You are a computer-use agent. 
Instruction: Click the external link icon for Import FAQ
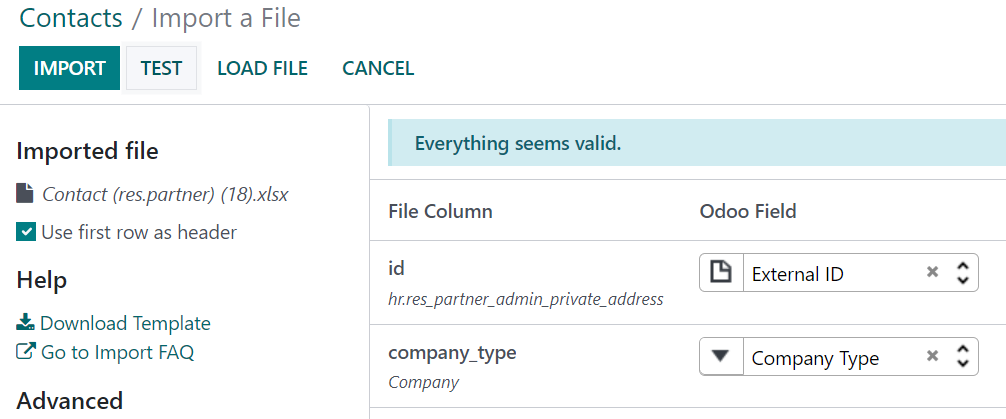point(25,352)
